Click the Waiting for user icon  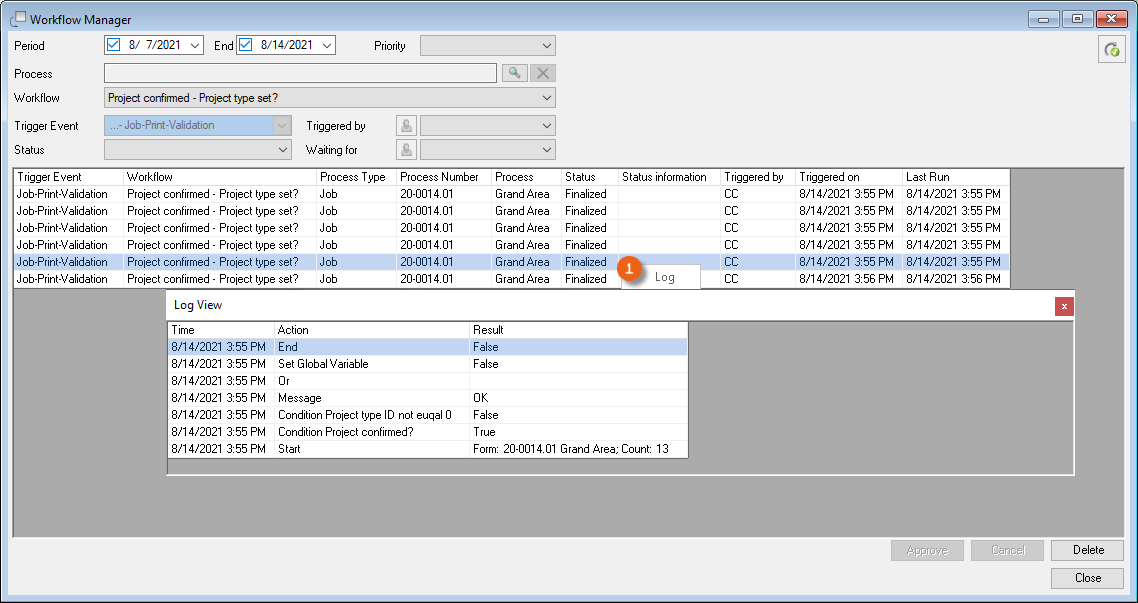click(x=407, y=150)
